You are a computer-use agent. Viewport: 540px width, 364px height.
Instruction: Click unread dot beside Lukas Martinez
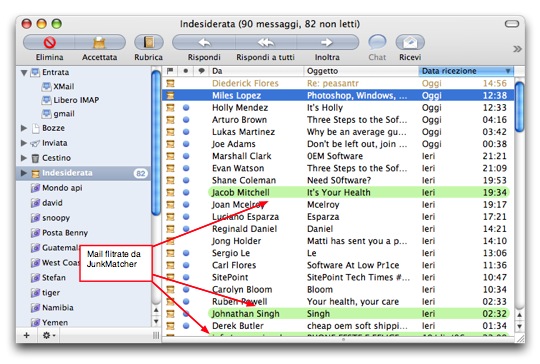(x=186, y=132)
